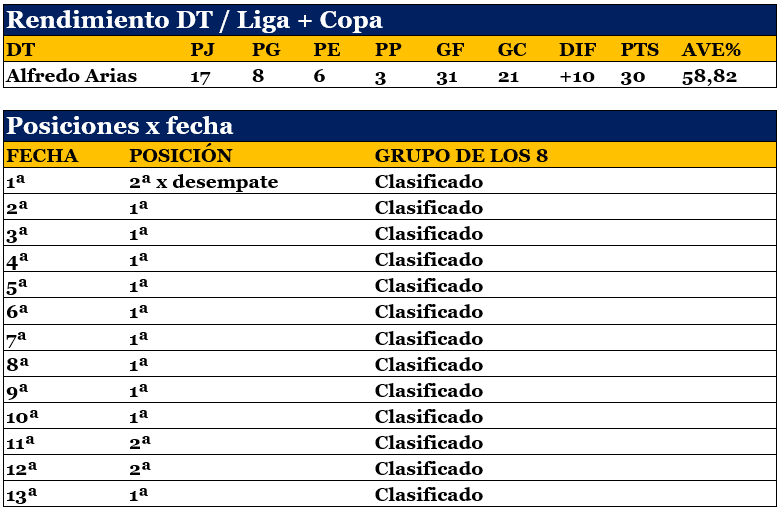
Task: Select the 13ª fecha row label
Action: (21, 495)
